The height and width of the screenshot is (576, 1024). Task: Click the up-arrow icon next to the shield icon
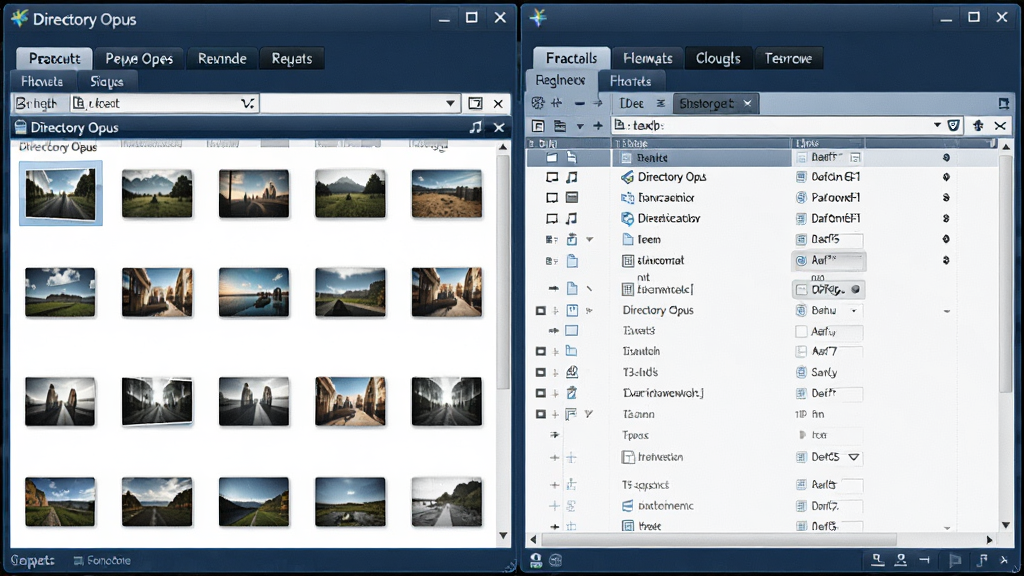[978, 125]
